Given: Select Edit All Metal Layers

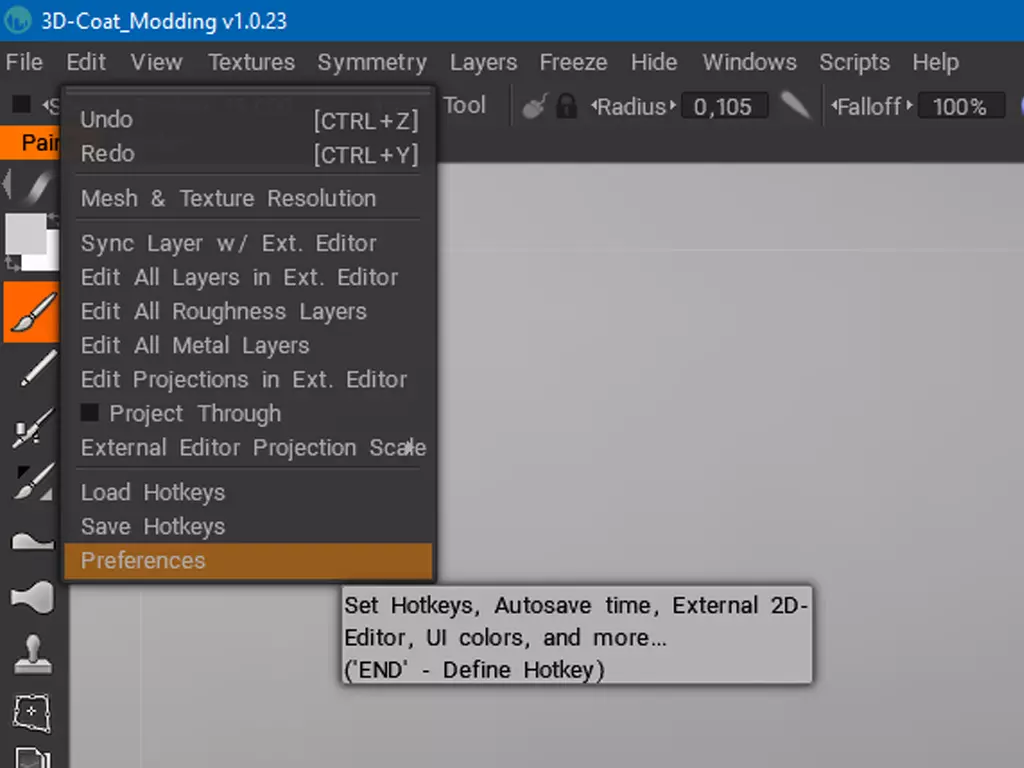Looking at the screenshot, I should coord(249,345).
